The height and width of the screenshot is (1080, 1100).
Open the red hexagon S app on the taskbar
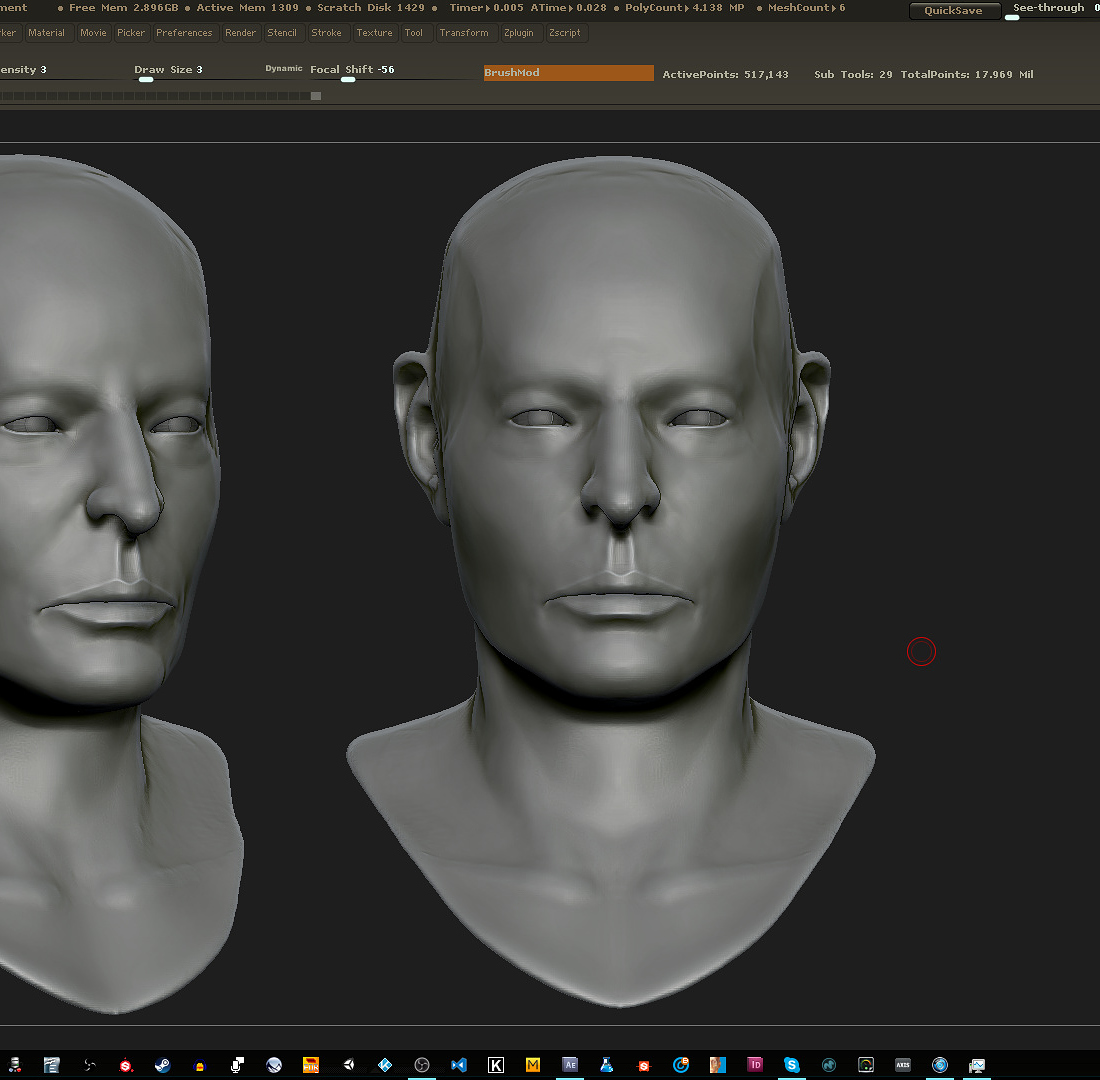126,1065
